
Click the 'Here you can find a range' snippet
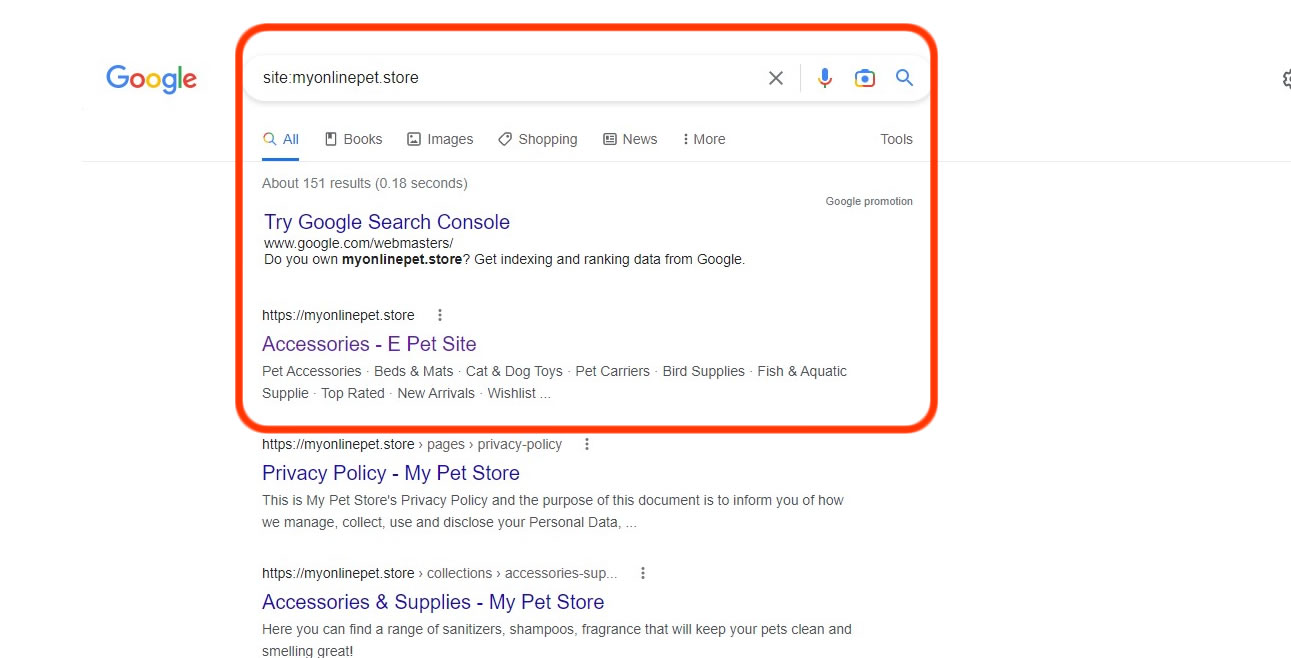(x=557, y=640)
